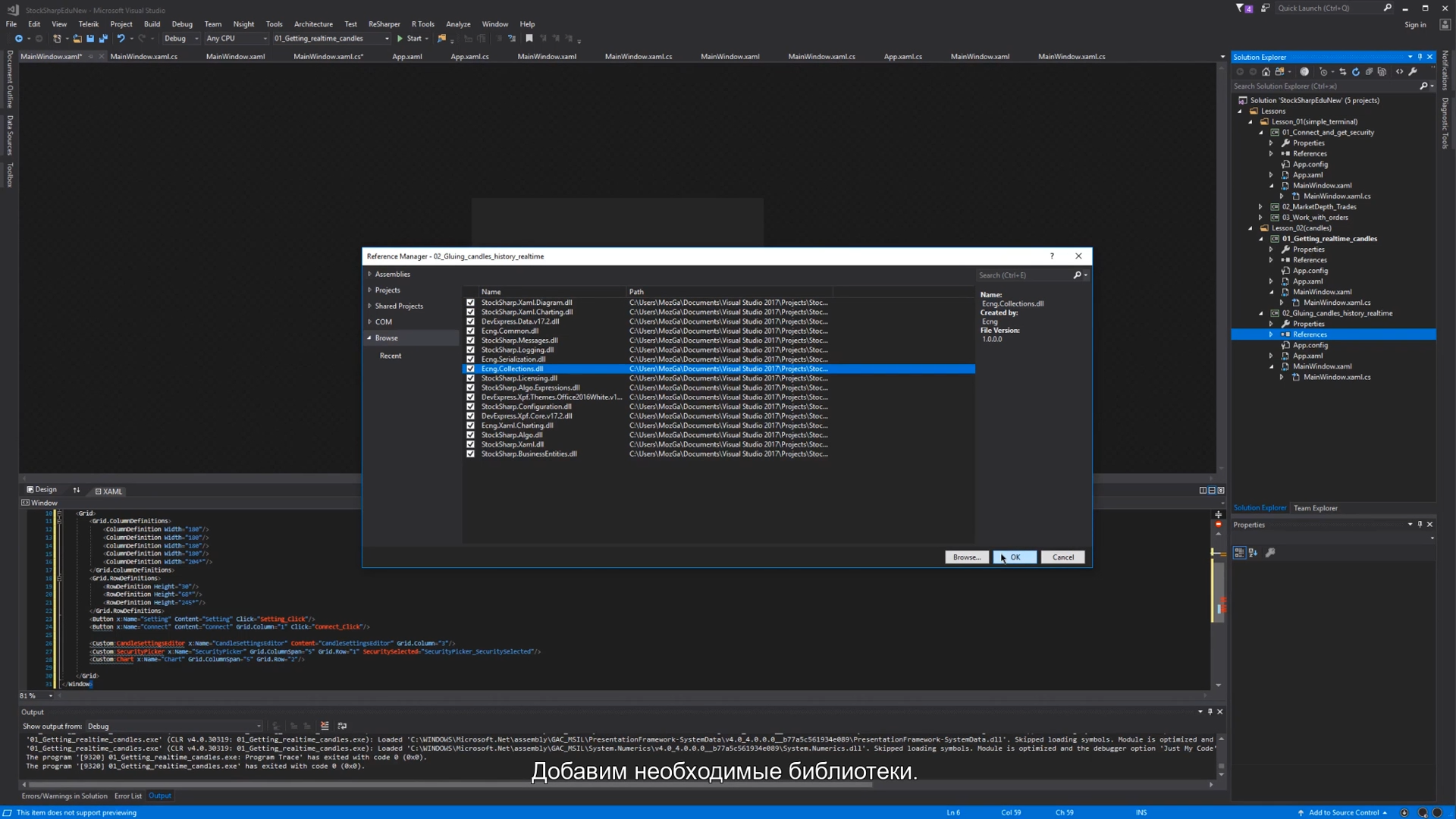Image resolution: width=1456 pixels, height=819 pixels.
Task: Open the 01_Getting_realtime_candles startup project dropdown
Action: [x=331, y=39]
